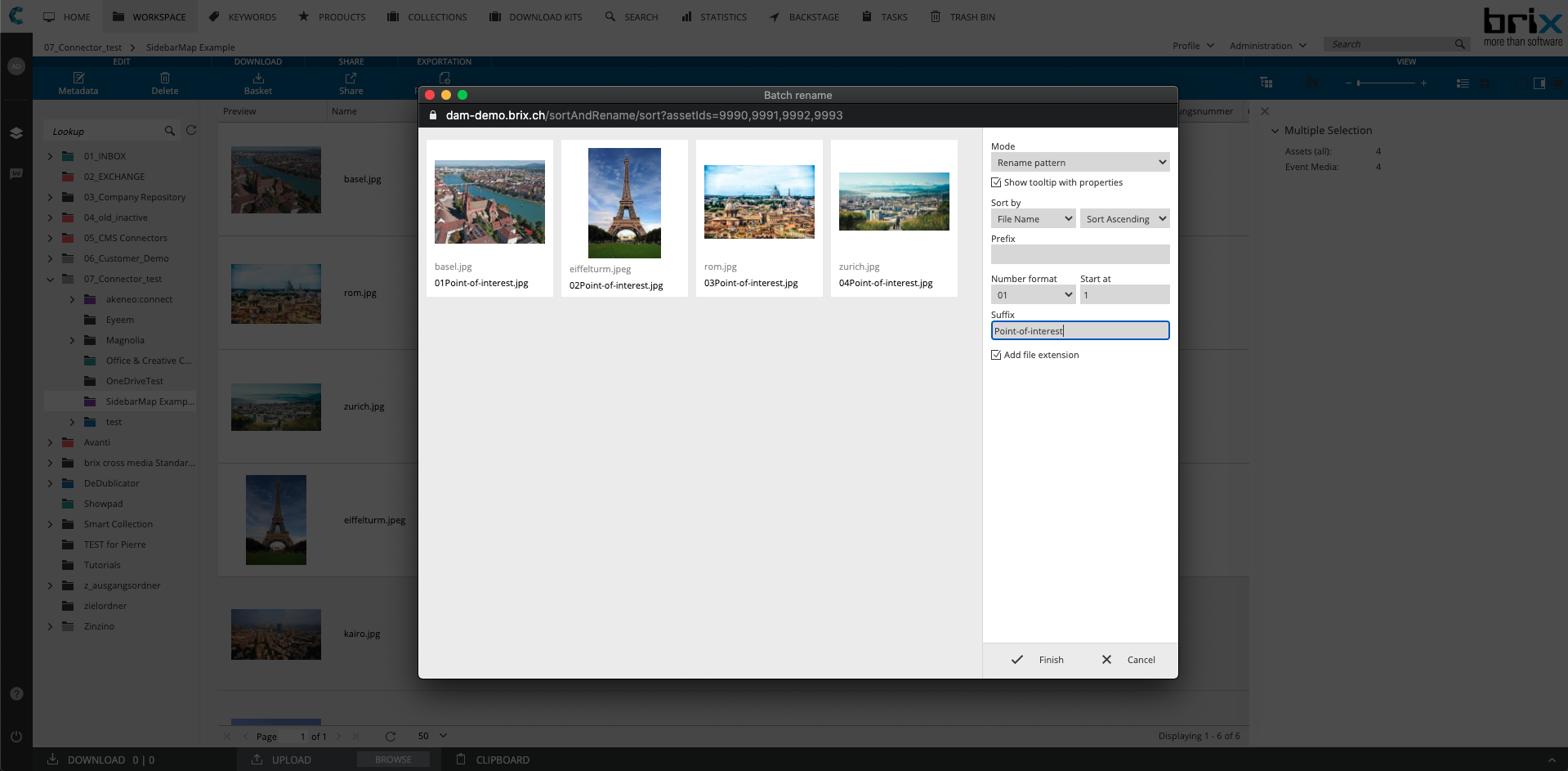Click the user avatar icon at top left
Screen dimensions: 1568x771
(16, 66)
